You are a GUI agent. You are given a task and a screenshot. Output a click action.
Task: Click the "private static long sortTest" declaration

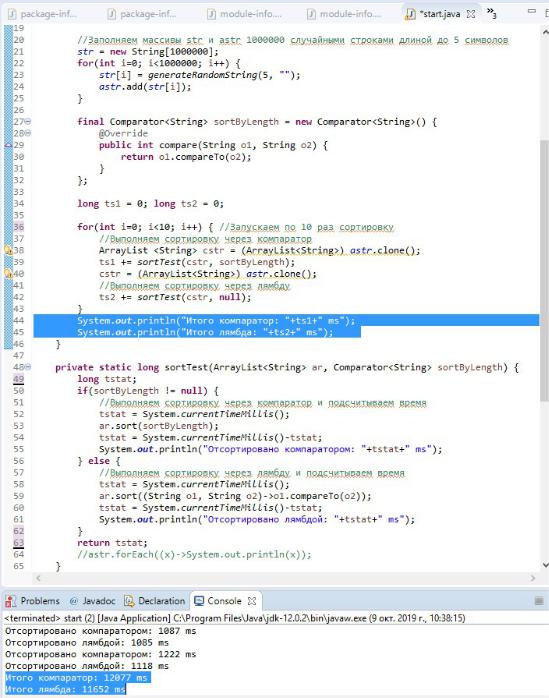coord(287,367)
